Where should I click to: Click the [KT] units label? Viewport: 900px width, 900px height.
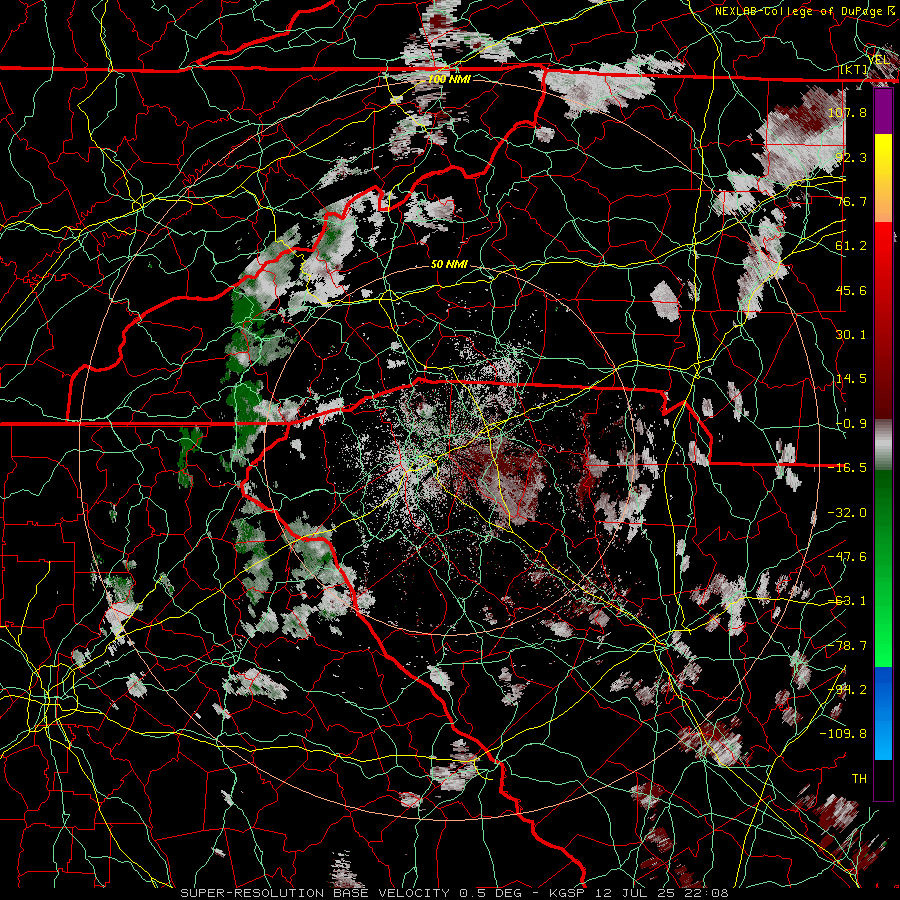[x=854, y=69]
